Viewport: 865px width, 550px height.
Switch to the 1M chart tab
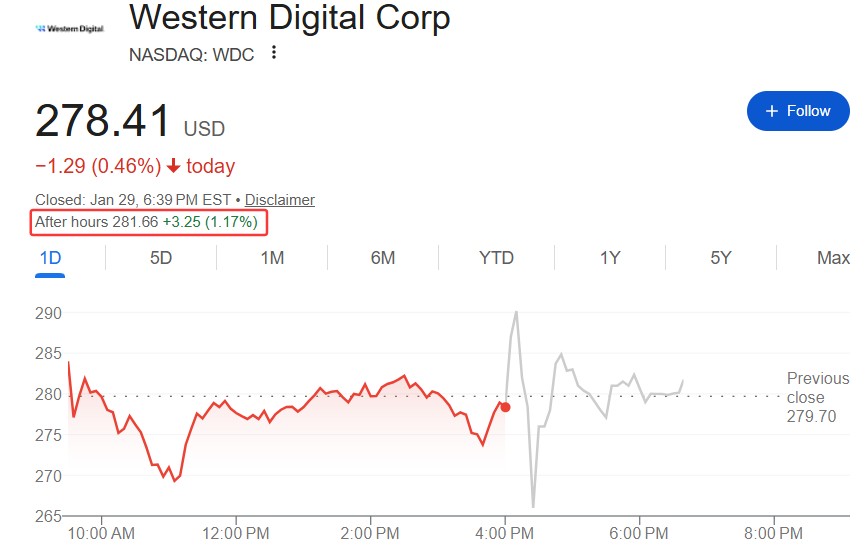click(272, 258)
